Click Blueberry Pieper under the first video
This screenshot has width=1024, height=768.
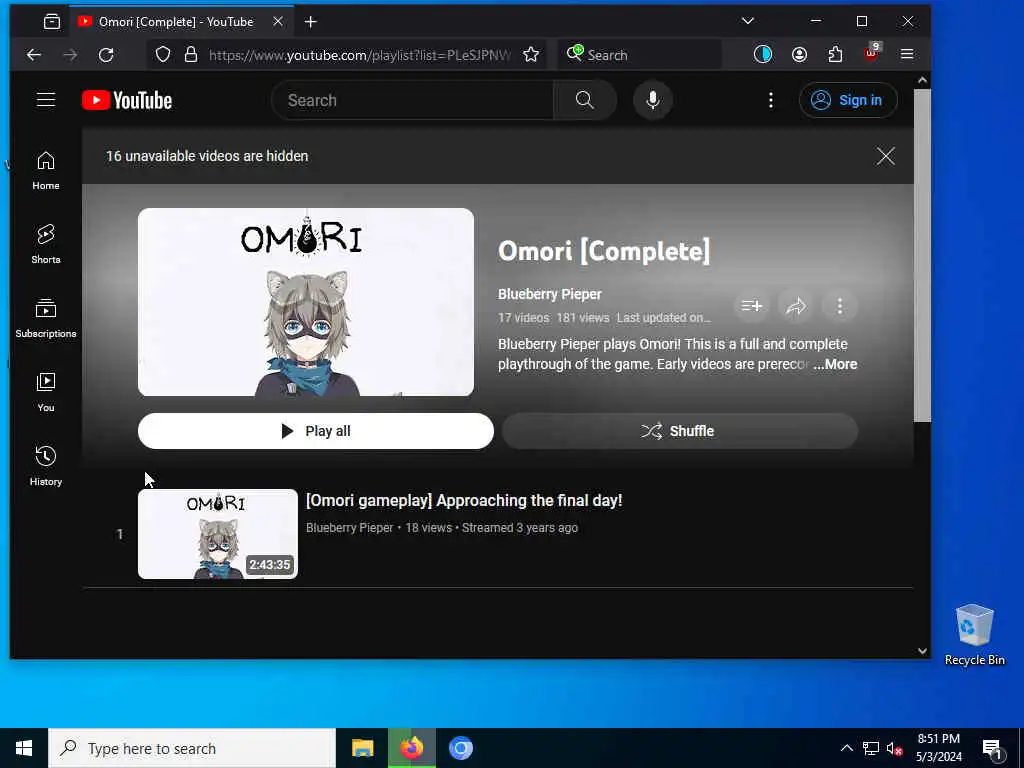click(349, 528)
